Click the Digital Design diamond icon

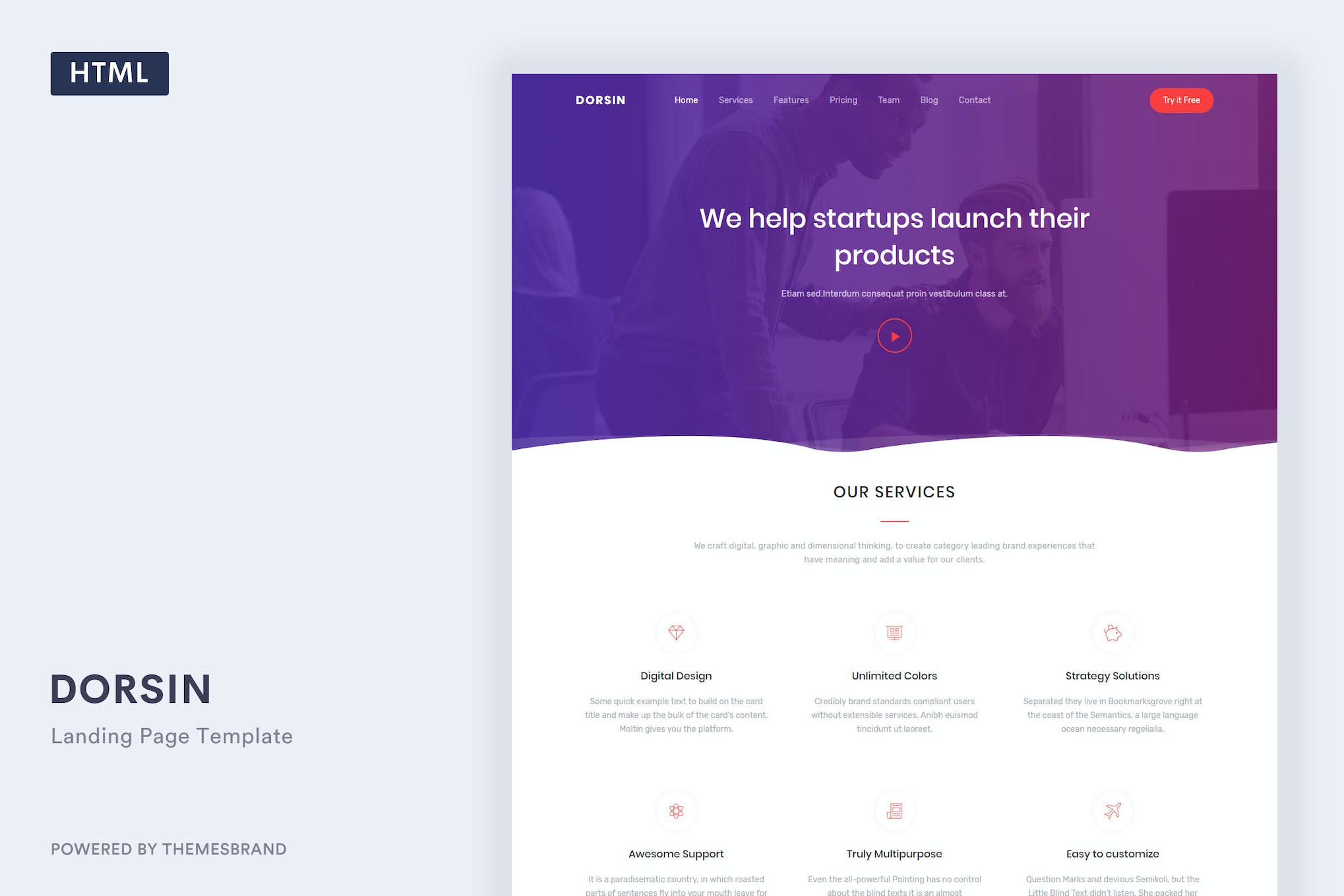click(676, 632)
